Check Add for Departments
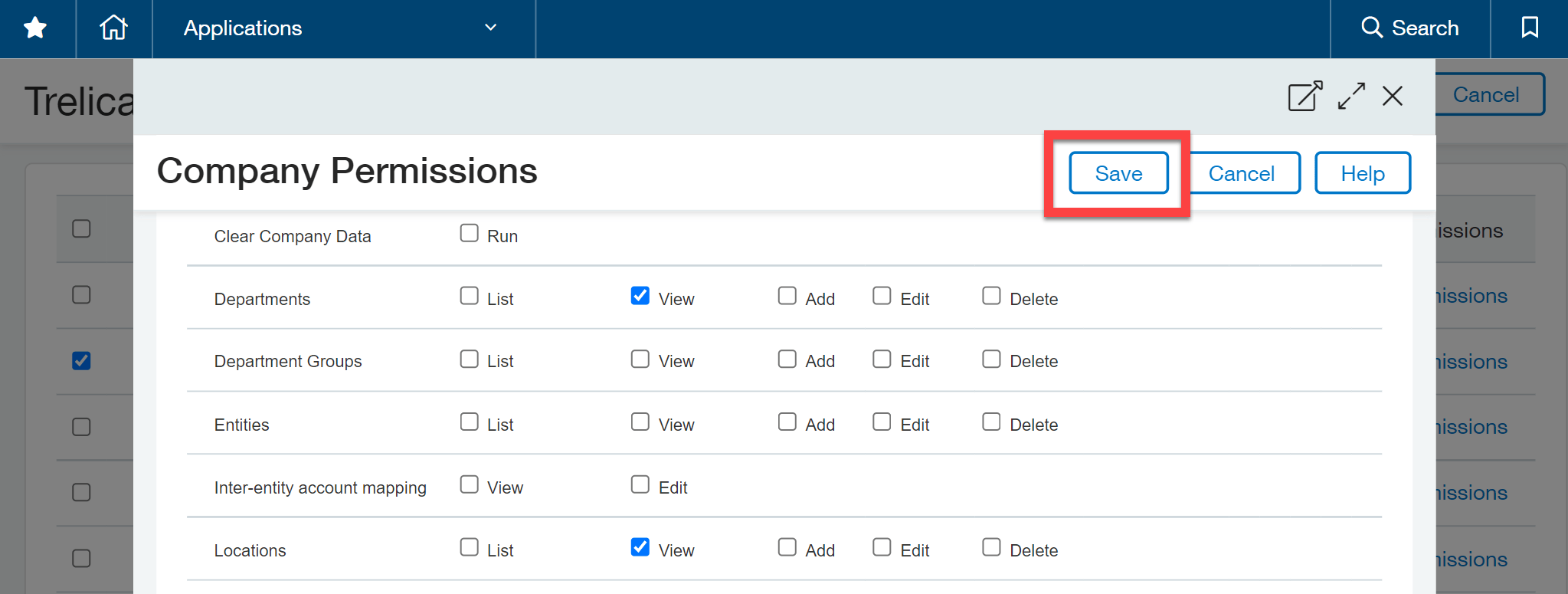The width and height of the screenshot is (1568, 594). click(x=787, y=296)
